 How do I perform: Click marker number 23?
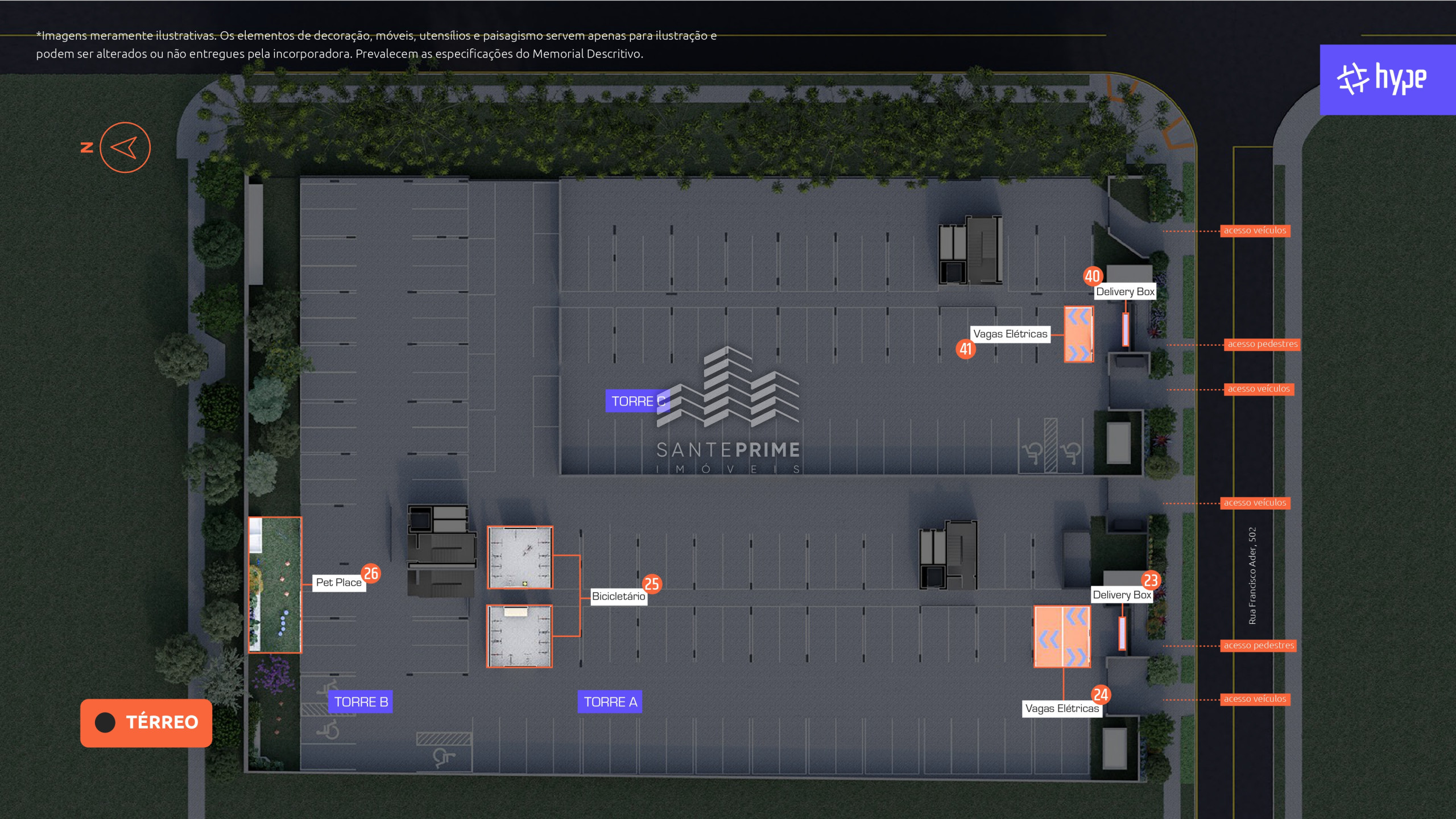tap(1151, 580)
